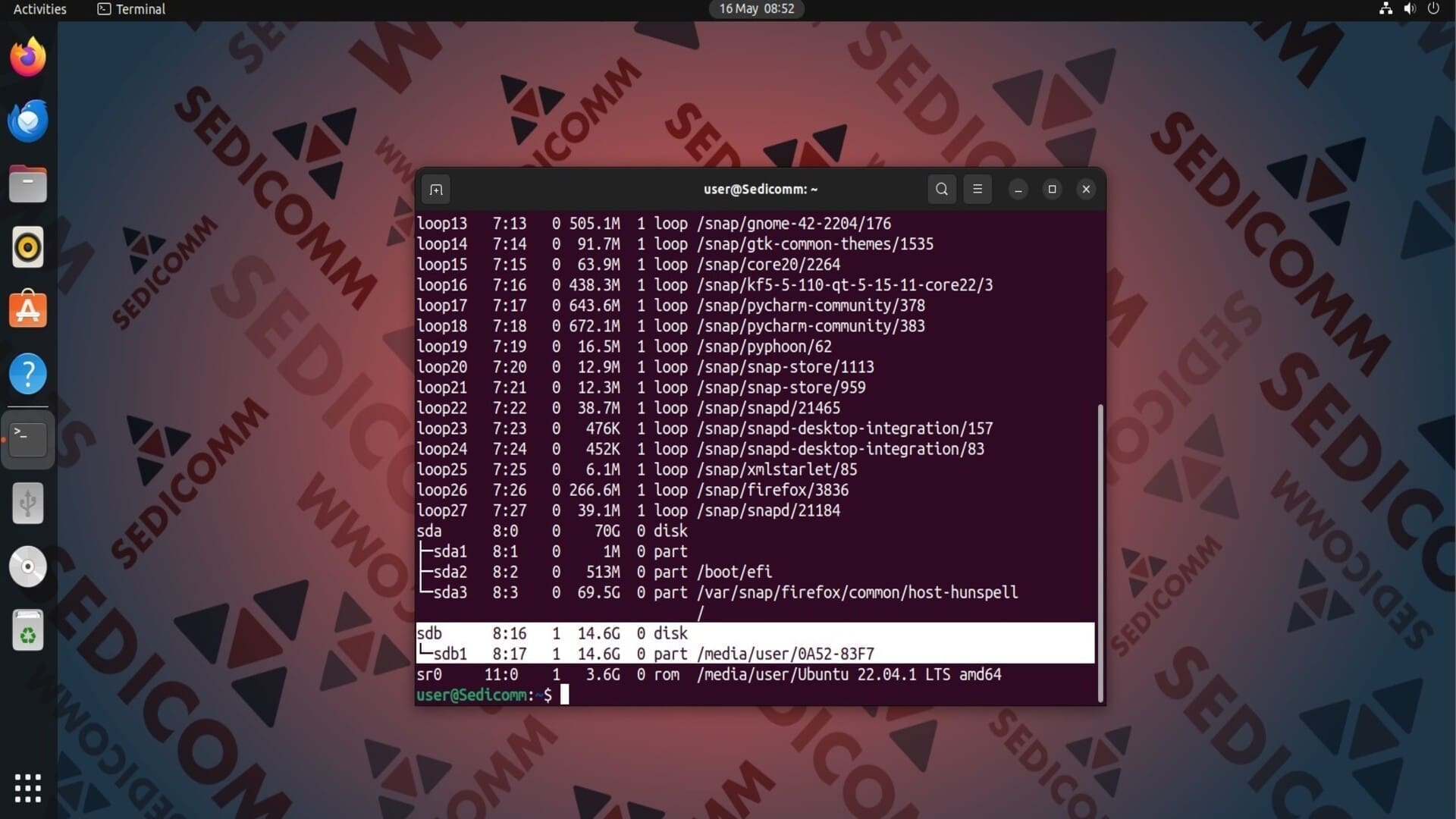Click the terminal search icon
Image resolution: width=1456 pixels, height=819 pixels.
[x=941, y=190]
